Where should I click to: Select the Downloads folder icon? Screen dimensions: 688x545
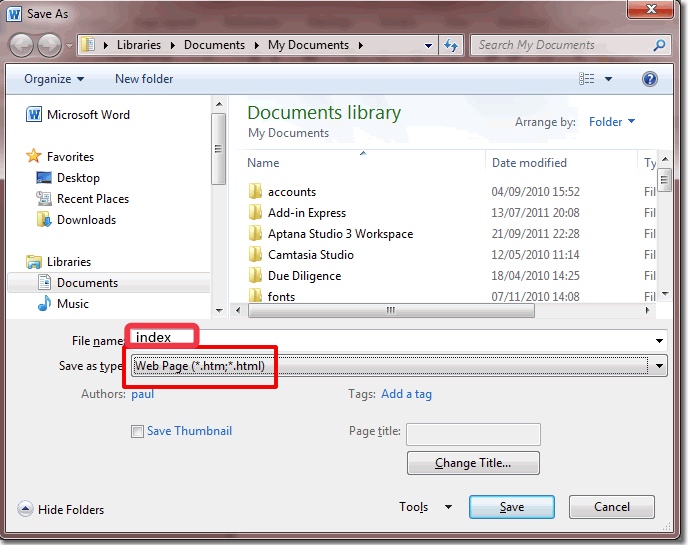[44, 219]
